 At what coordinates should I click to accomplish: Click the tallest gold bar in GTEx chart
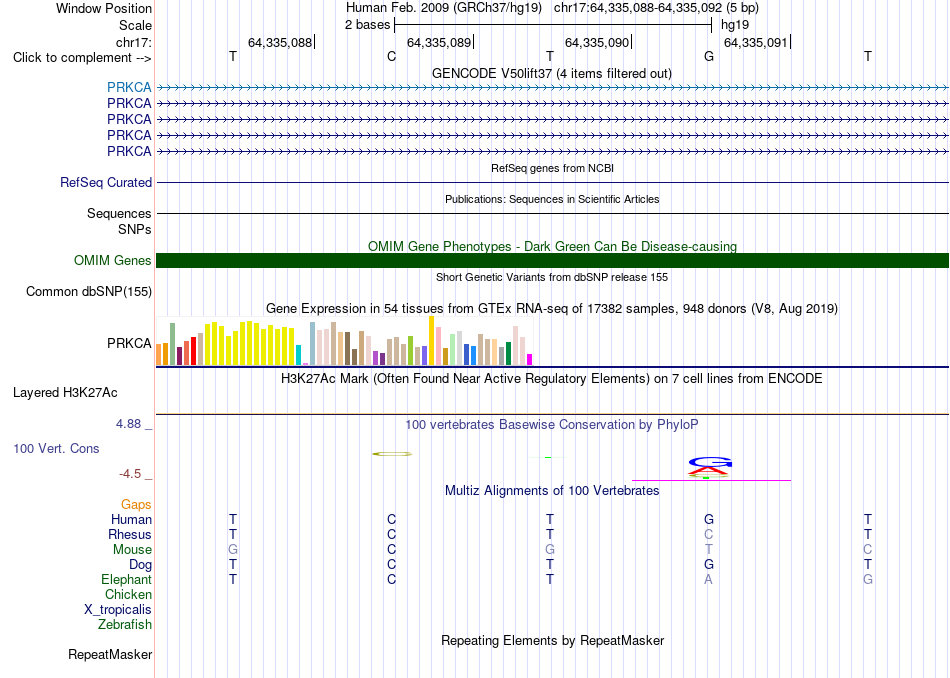click(x=431, y=341)
